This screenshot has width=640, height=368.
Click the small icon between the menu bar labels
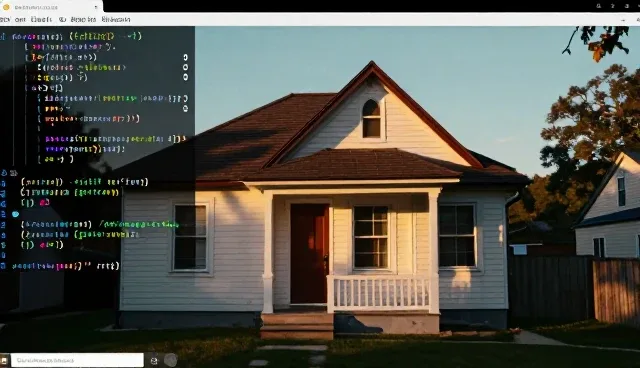point(62,20)
